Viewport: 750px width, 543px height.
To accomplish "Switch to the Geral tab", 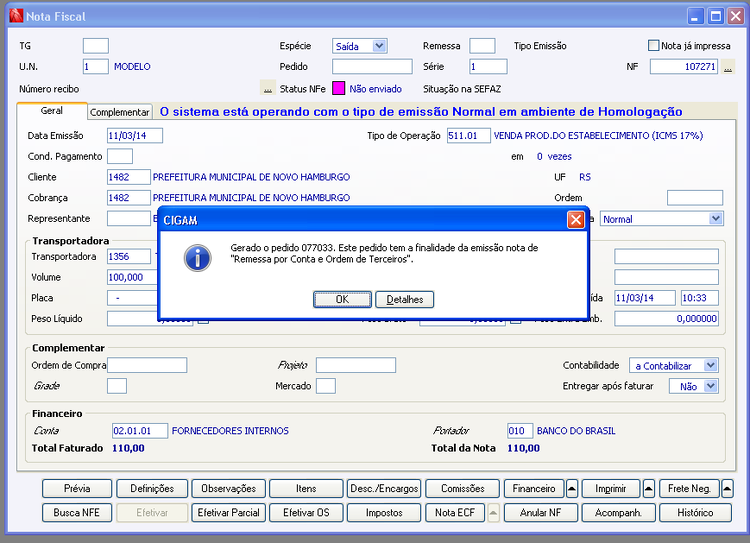I will click(52, 111).
